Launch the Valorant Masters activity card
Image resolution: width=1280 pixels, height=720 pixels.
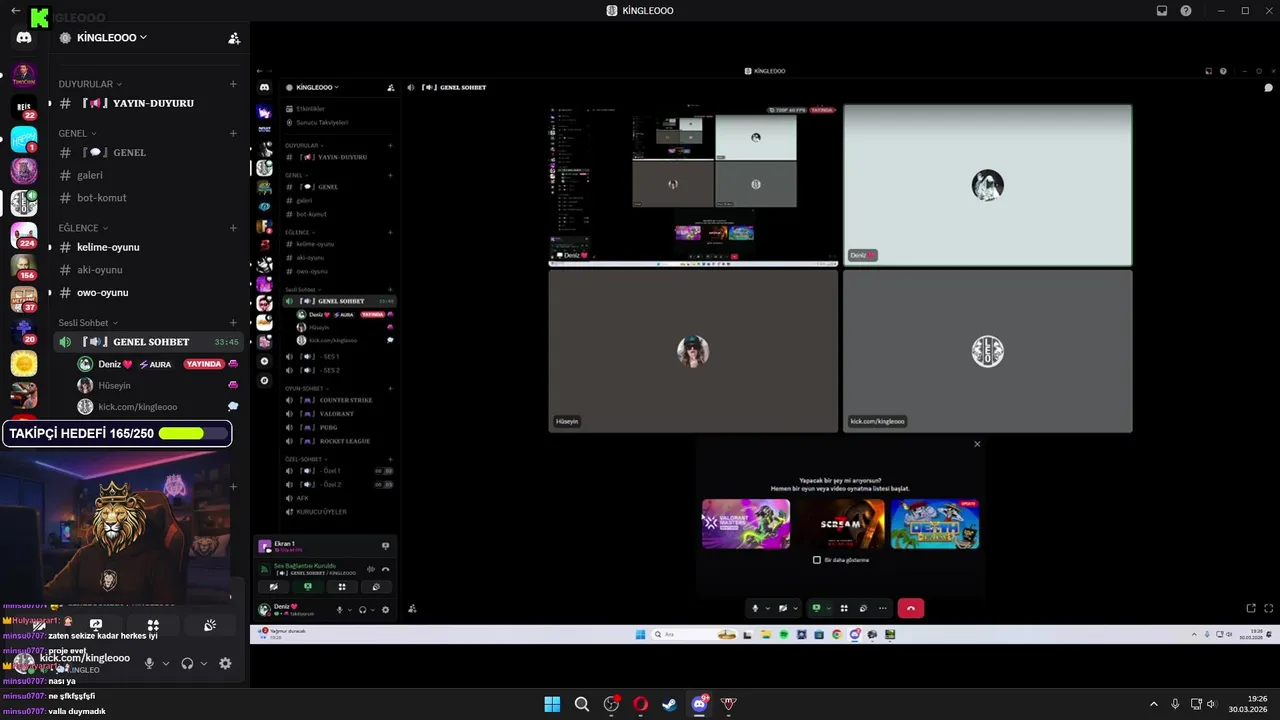click(x=746, y=524)
